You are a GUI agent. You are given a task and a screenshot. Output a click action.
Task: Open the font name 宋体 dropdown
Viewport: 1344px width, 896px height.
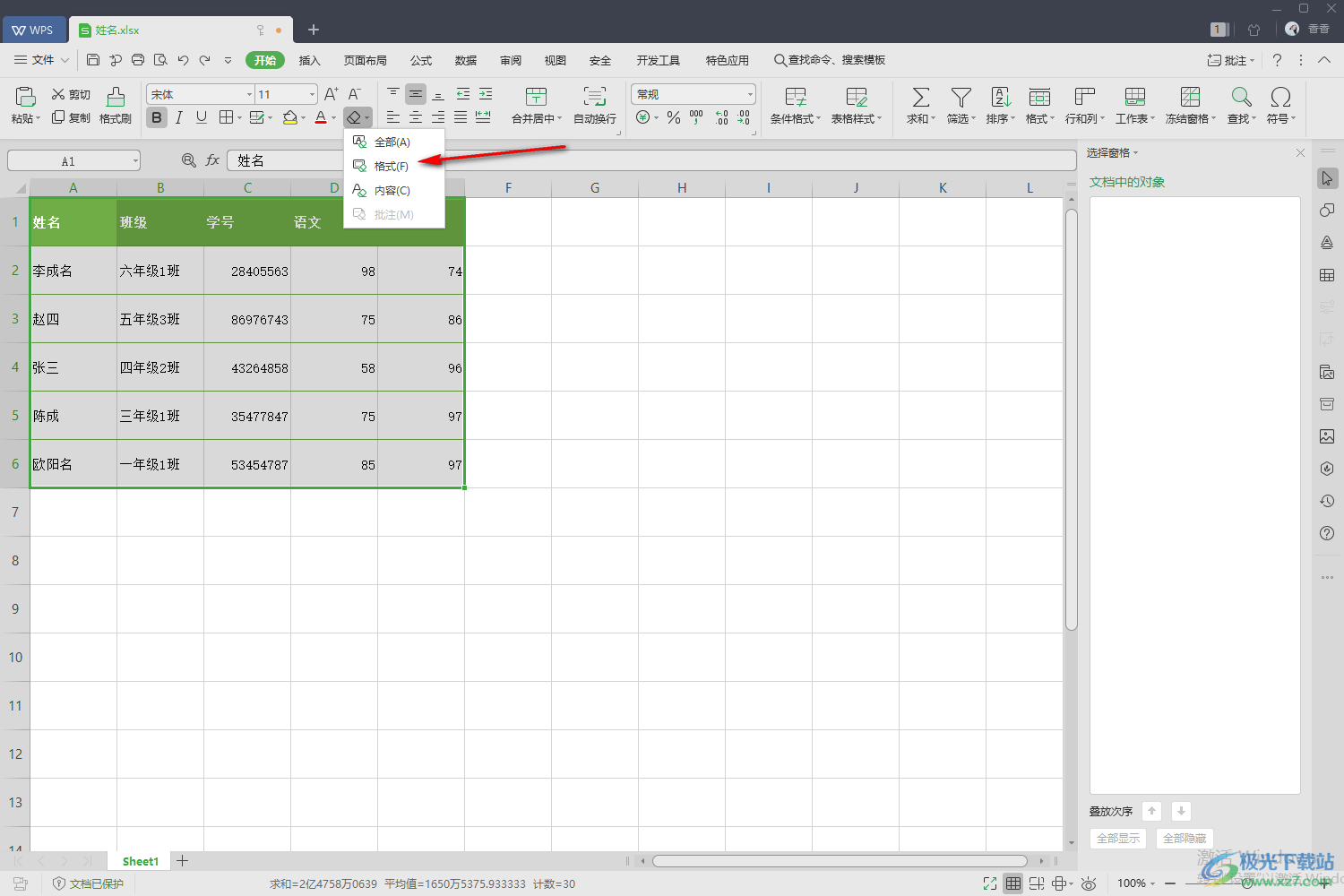[249, 95]
